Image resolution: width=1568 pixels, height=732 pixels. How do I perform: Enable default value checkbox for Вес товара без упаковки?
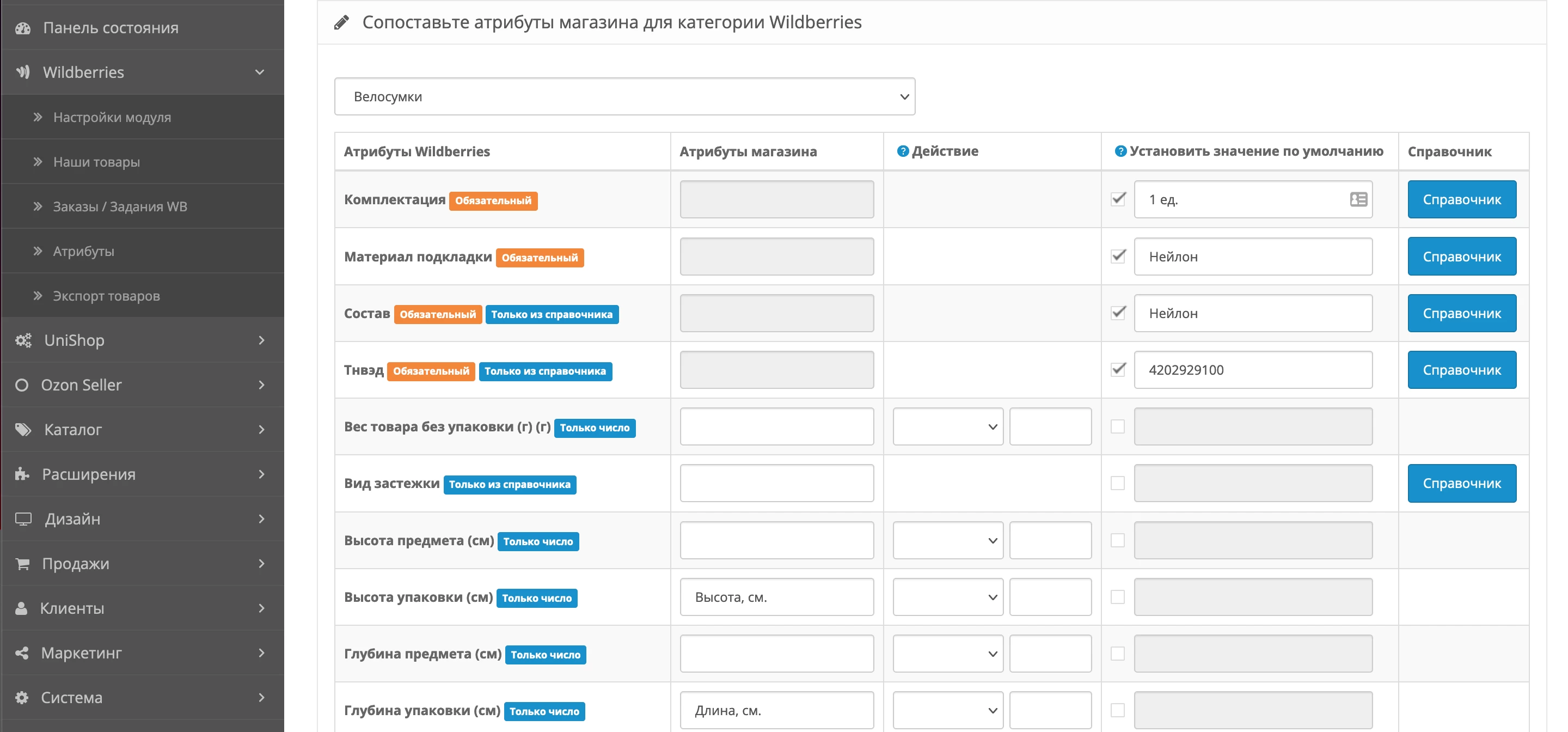(1118, 426)
